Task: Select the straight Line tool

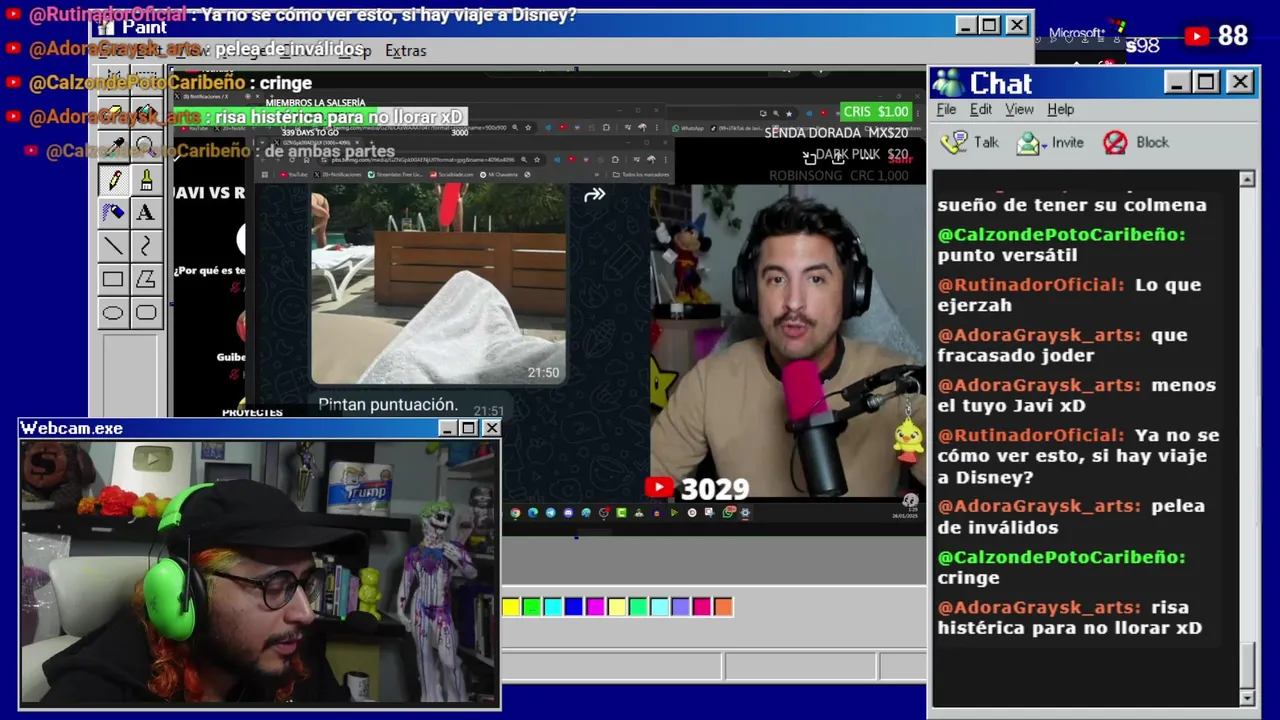Action: click(113, 246)
